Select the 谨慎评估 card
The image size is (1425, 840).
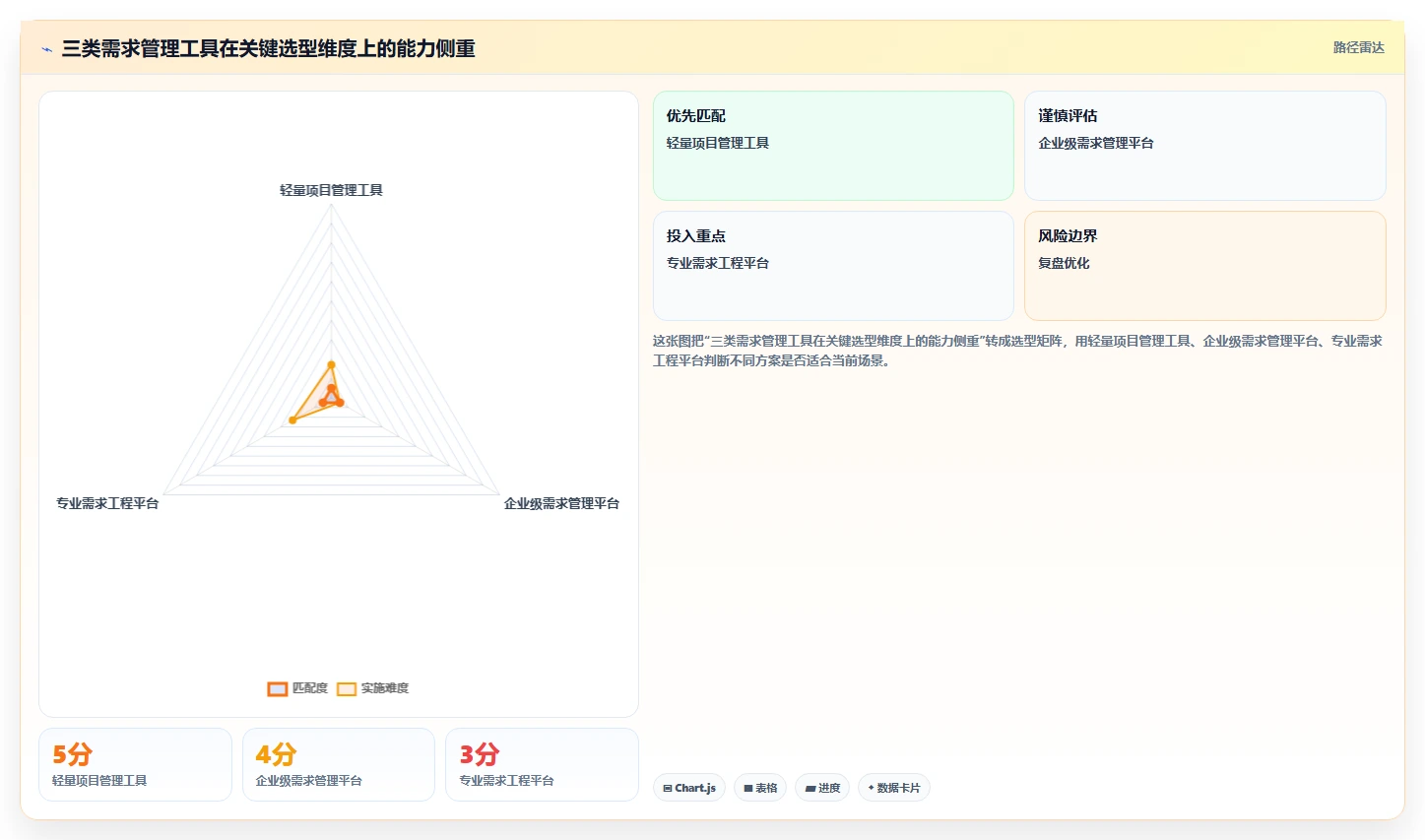(1204, 146)
